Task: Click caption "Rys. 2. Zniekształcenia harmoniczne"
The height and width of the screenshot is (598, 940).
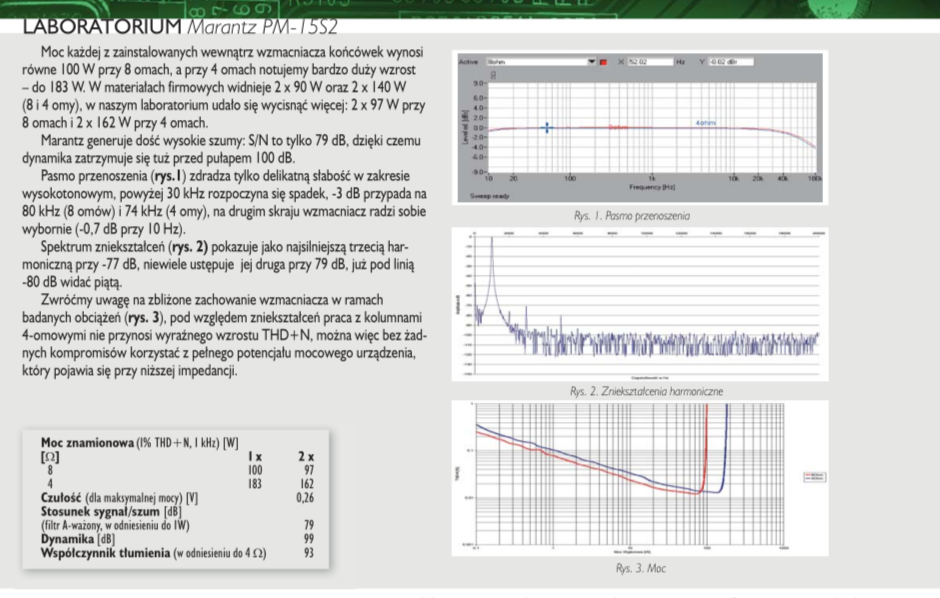Action: coord(646,391)
